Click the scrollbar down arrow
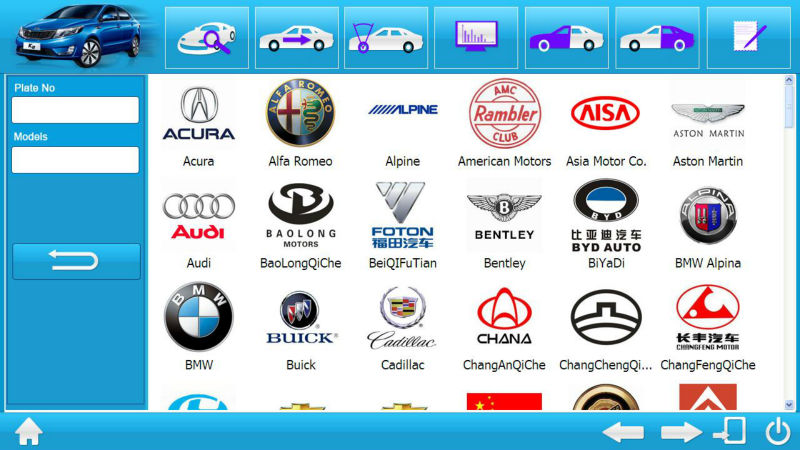 tap(789, 405)
